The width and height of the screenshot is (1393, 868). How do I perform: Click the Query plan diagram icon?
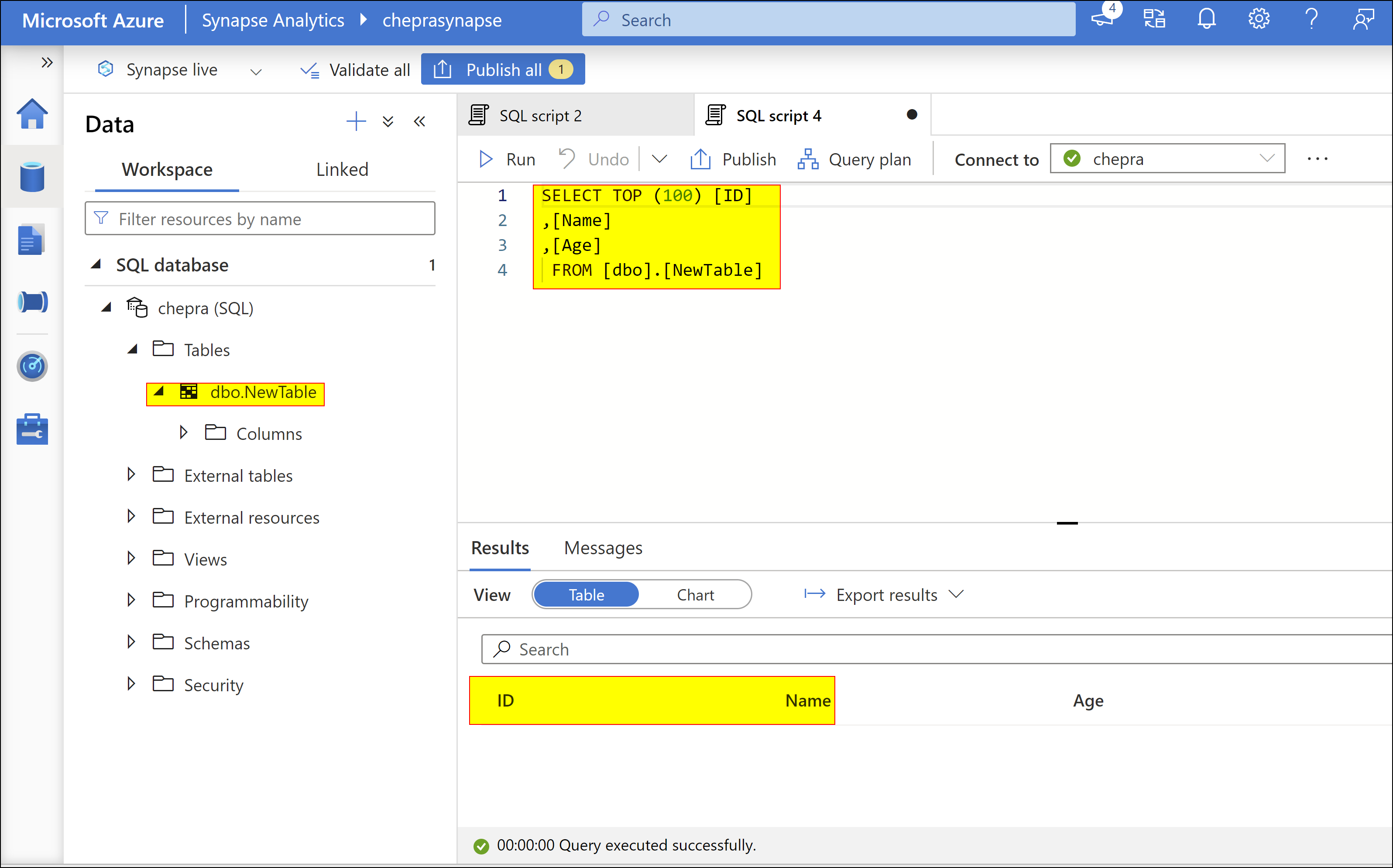807,159
